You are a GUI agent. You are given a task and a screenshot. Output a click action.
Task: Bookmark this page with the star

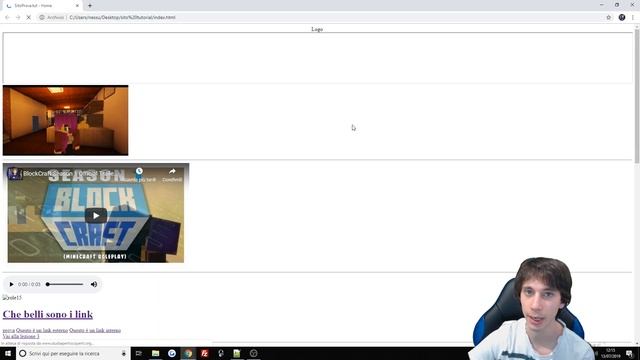(x=609, y=18)
